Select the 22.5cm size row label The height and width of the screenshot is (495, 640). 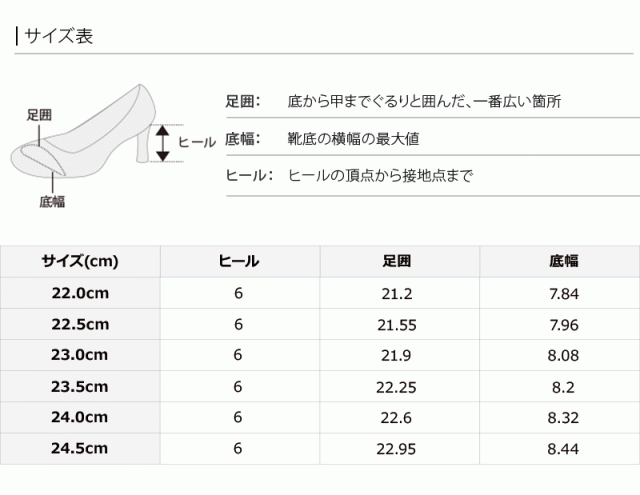(x=80, y=325)
